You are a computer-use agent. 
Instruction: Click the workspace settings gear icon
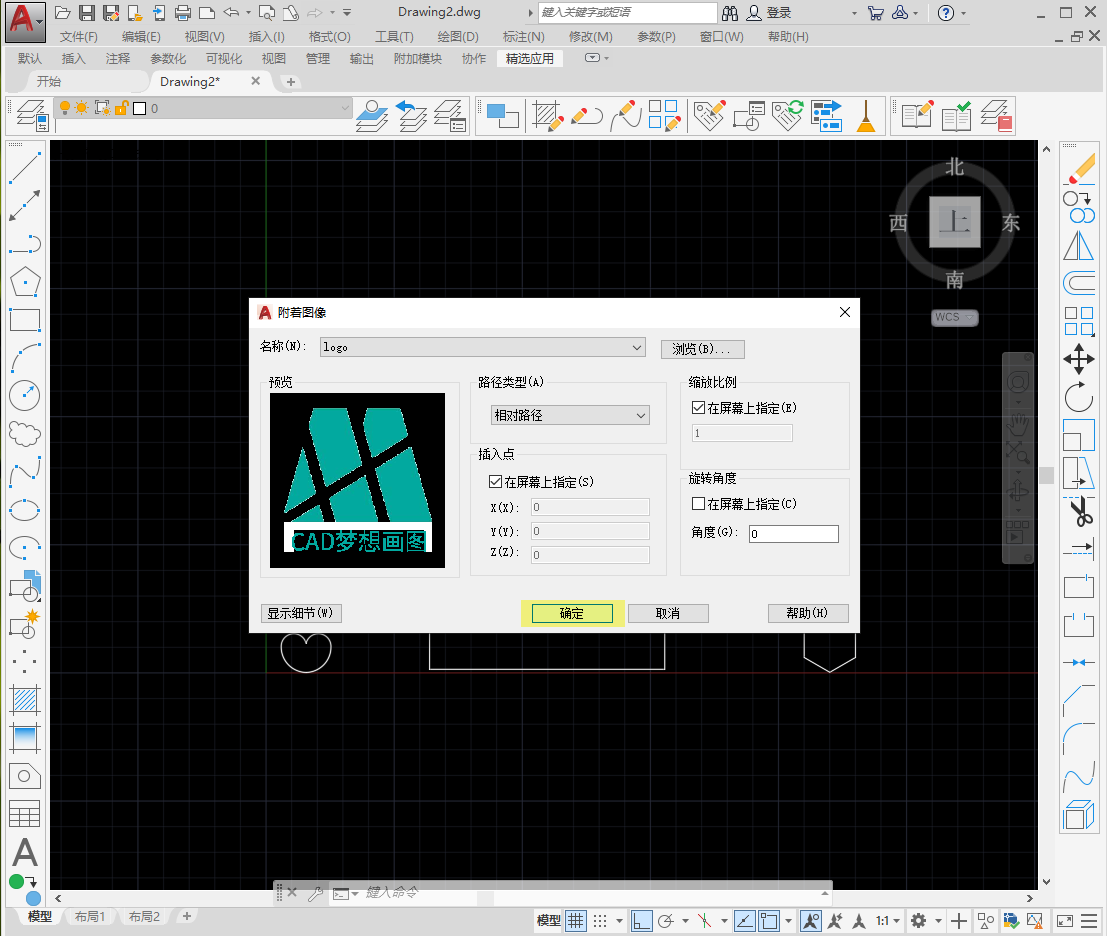pos(918,920)
